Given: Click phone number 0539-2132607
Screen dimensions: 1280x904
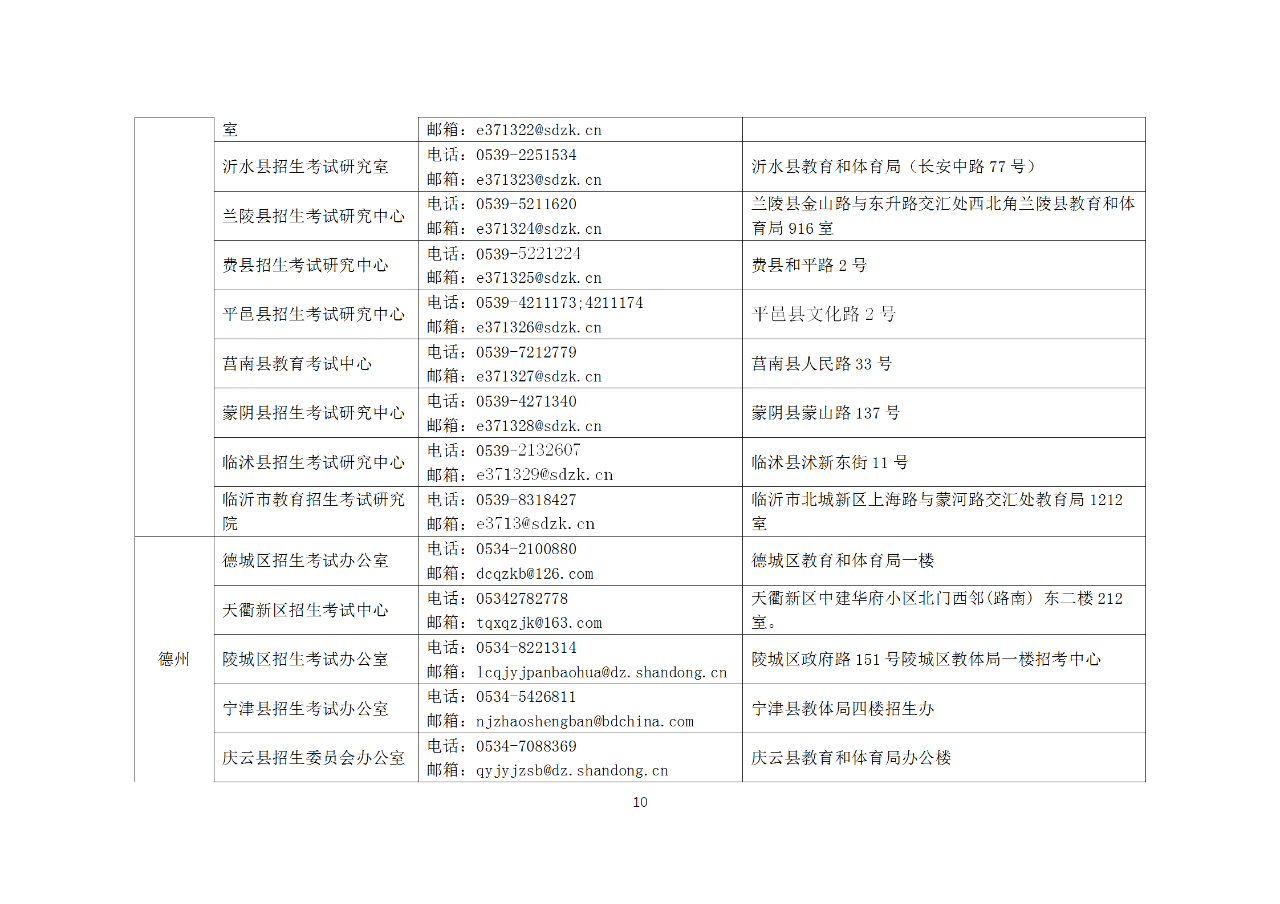Looking at the screenshot, I should coord(528,450).
